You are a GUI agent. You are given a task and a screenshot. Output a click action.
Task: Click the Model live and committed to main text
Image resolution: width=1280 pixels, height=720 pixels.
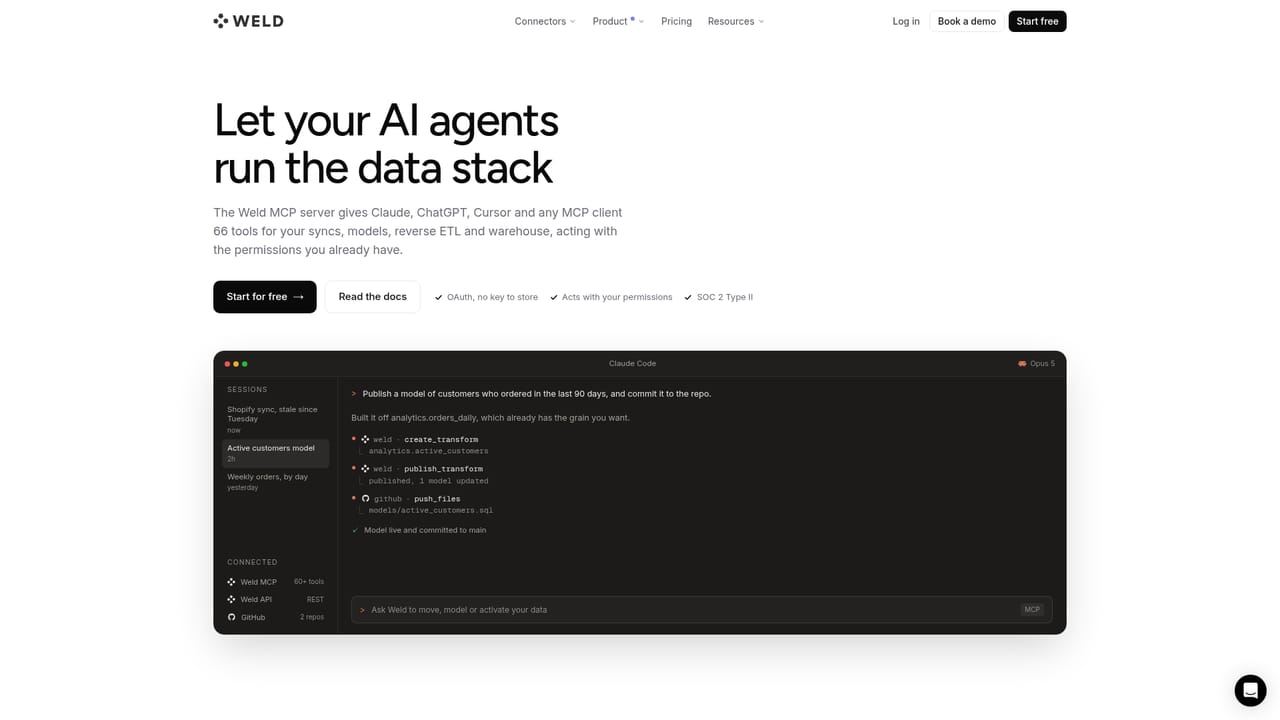pos(425,530)
